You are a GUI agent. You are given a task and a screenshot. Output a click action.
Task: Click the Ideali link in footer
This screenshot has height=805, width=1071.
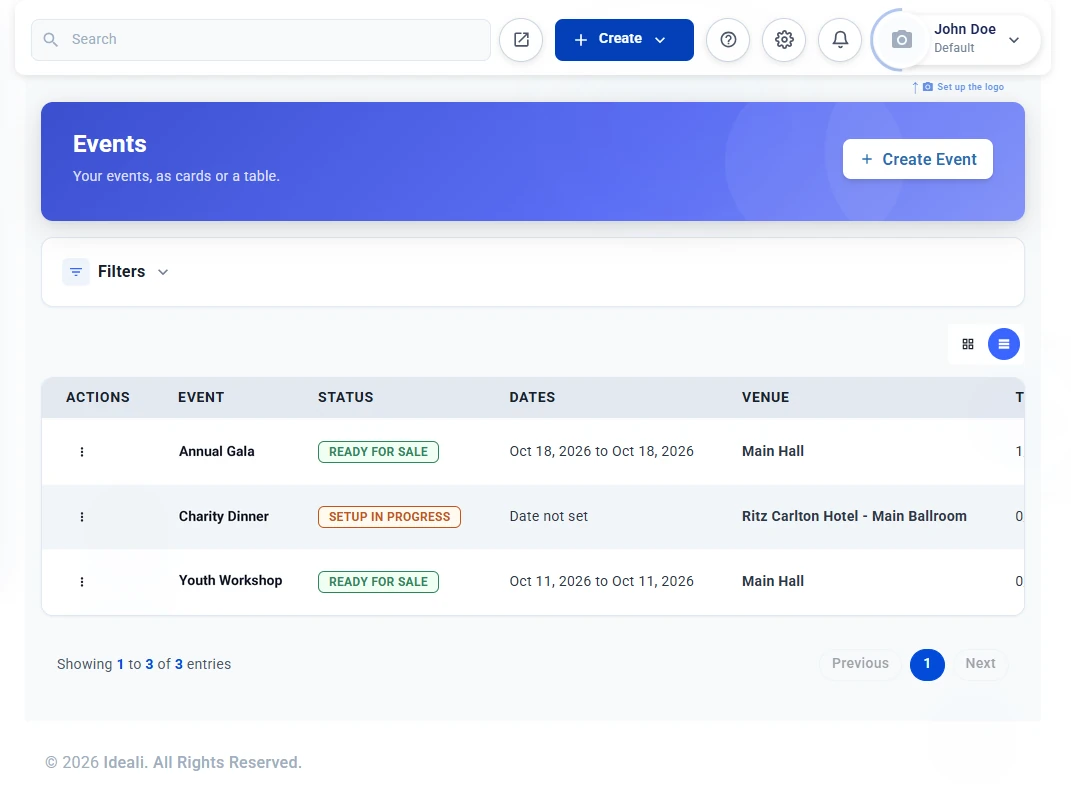[124, 763]
